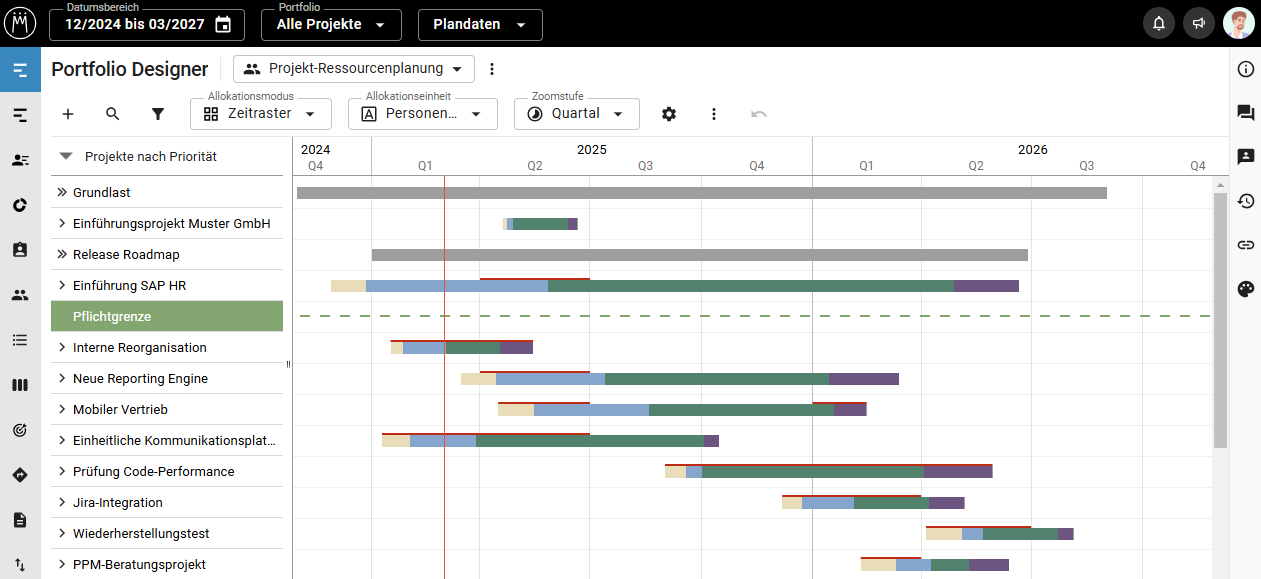The width and height of the screenshot is (1261, 579).
Task: Open the color palette panel icon
Action: [1246, 289]
